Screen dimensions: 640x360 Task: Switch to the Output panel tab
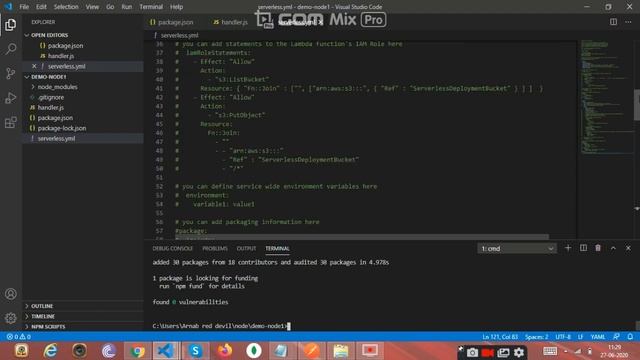[x=246, y=249]
